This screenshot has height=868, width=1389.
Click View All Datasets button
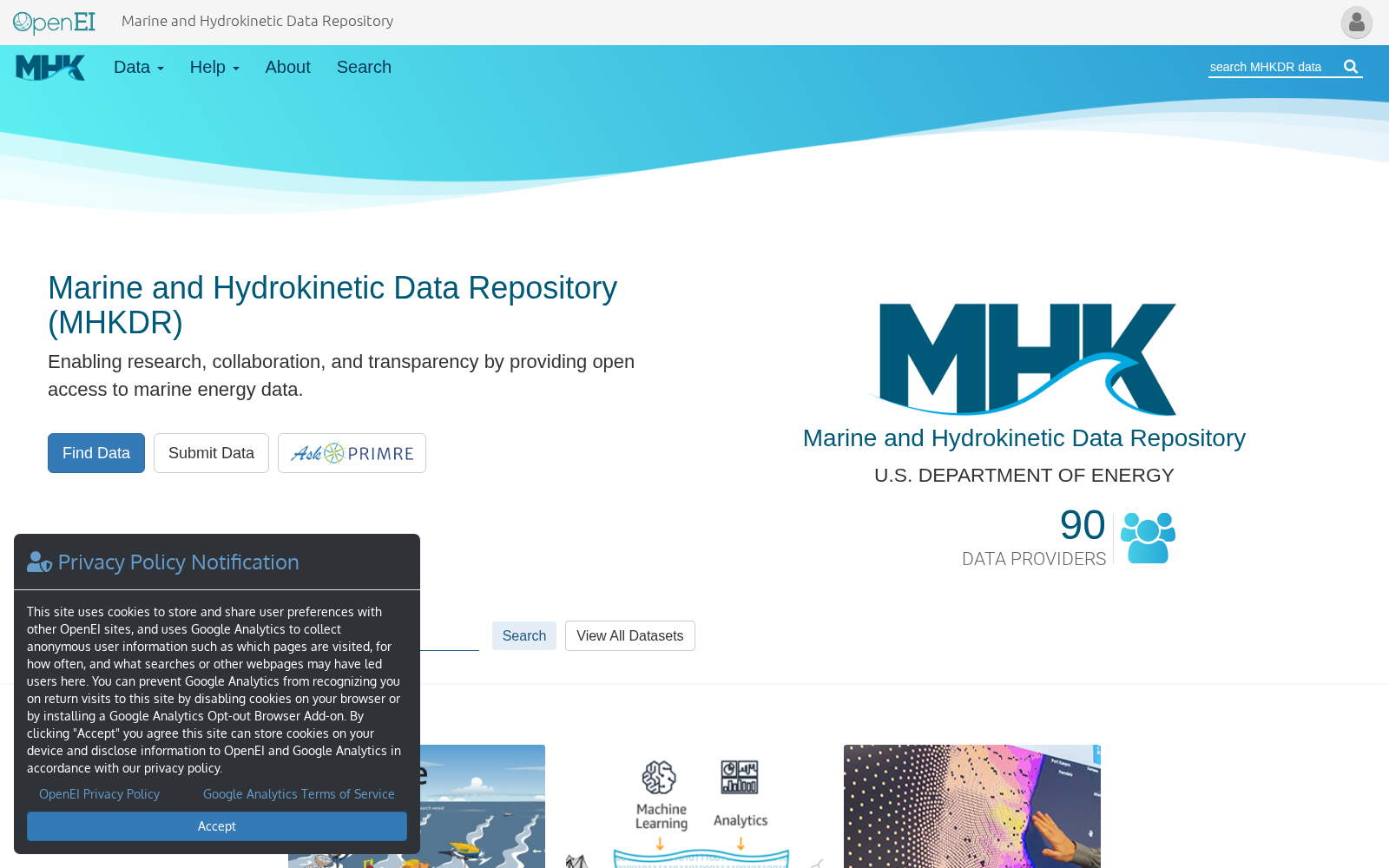630,635
